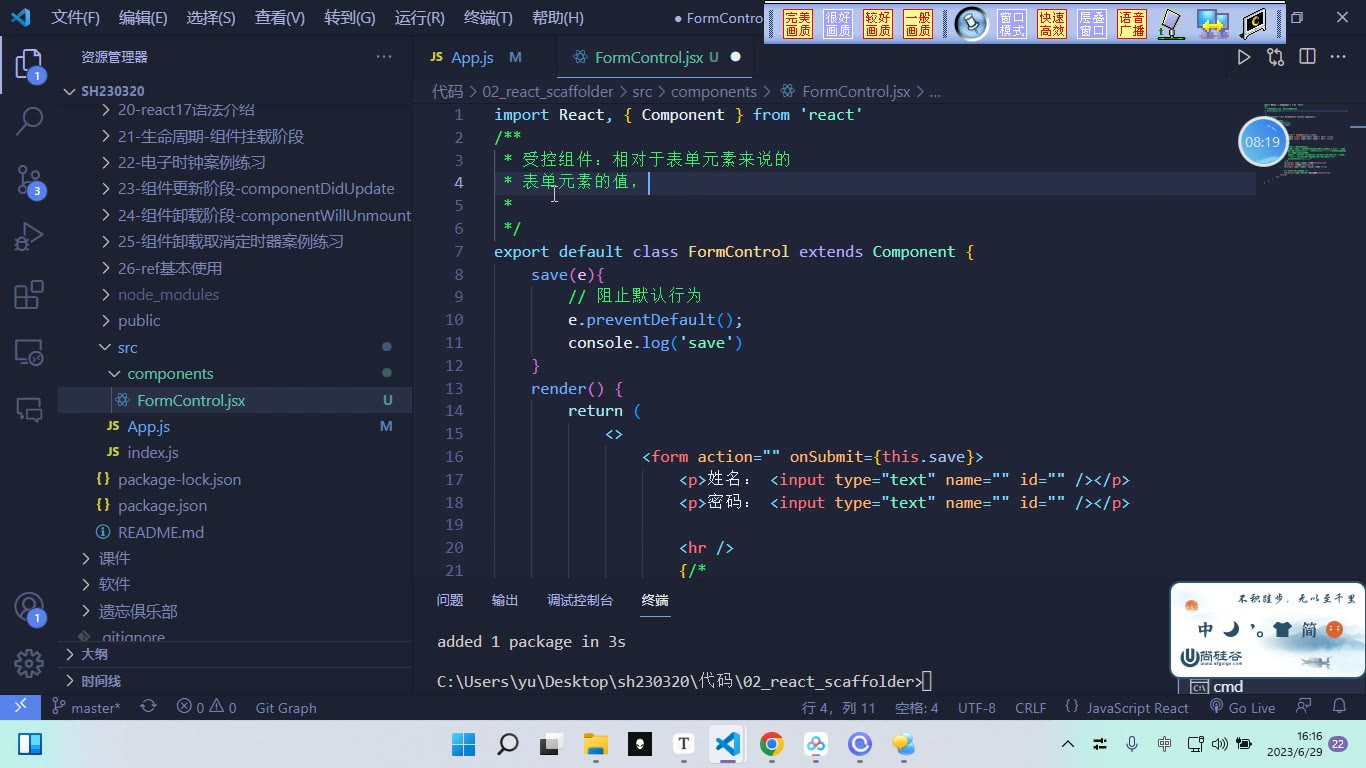Select 完美画质 quality option
The height and width of the screenshot is (768, 1366).
pos(798,24)
